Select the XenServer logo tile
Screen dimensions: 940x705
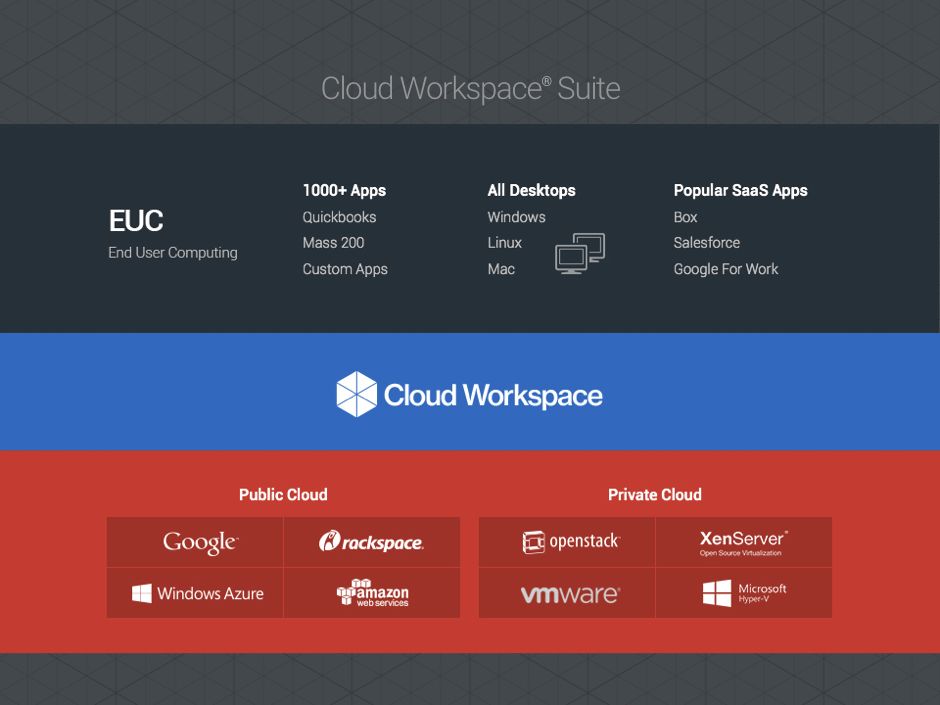(x=744, y=542)
